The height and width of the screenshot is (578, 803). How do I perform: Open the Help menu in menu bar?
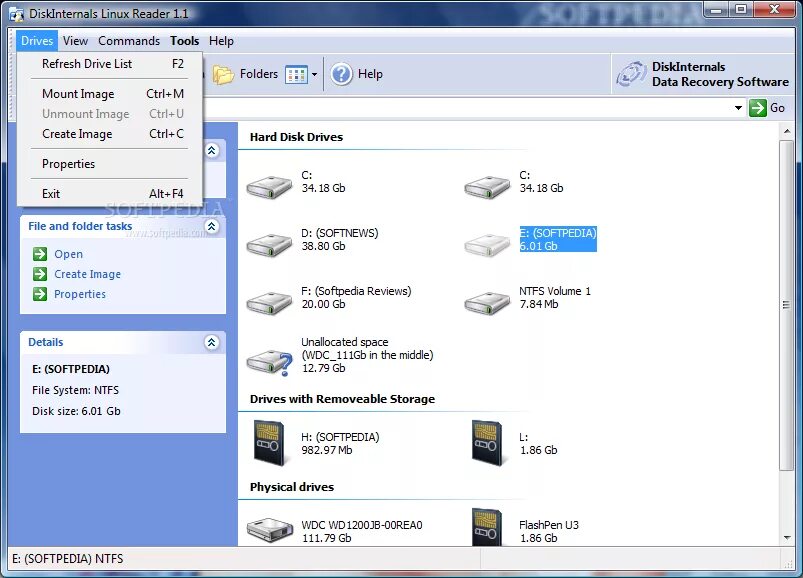pos(221,41)
